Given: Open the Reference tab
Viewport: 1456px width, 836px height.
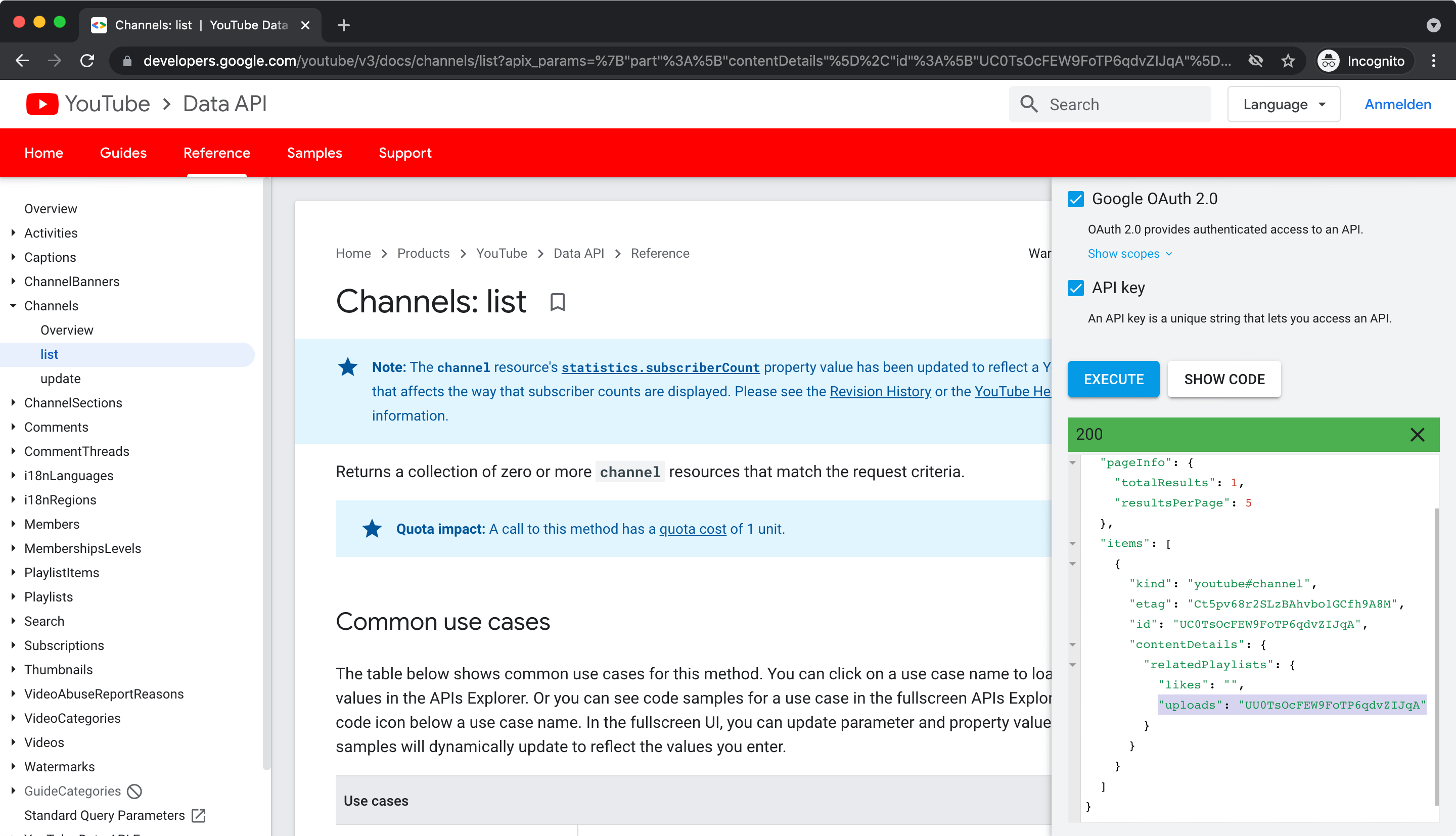Looking at the screenshot, I should point(216,153).
